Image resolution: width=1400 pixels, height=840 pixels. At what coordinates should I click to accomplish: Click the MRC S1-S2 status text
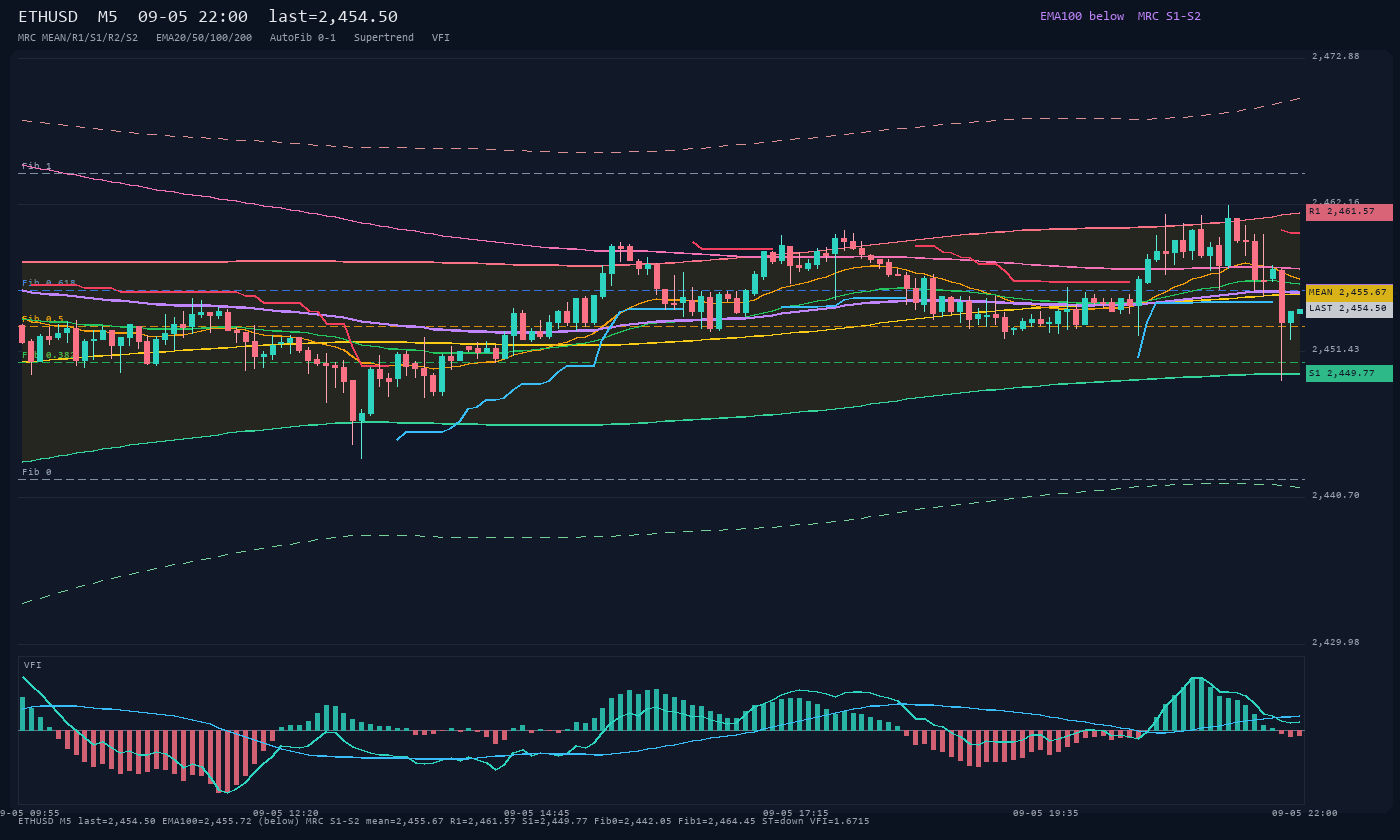click(1169, 16)
